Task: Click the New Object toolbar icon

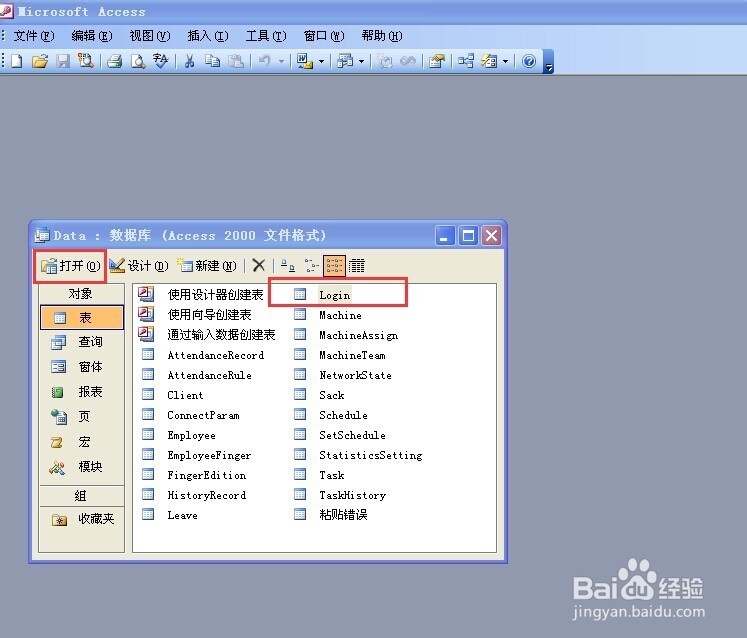Action: point(489,61)
